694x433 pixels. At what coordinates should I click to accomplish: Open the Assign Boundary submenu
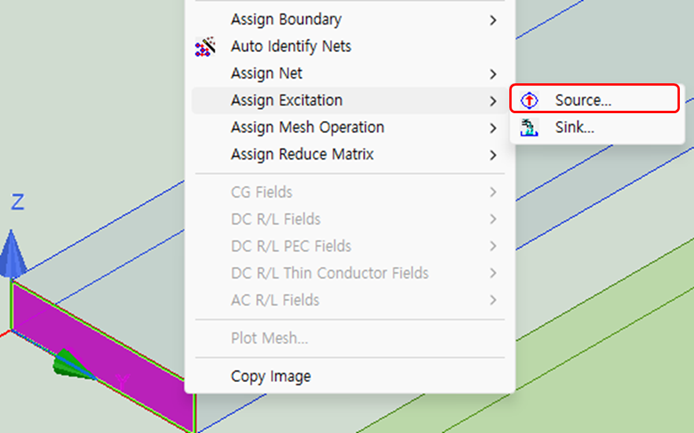[x=286, y=19]
